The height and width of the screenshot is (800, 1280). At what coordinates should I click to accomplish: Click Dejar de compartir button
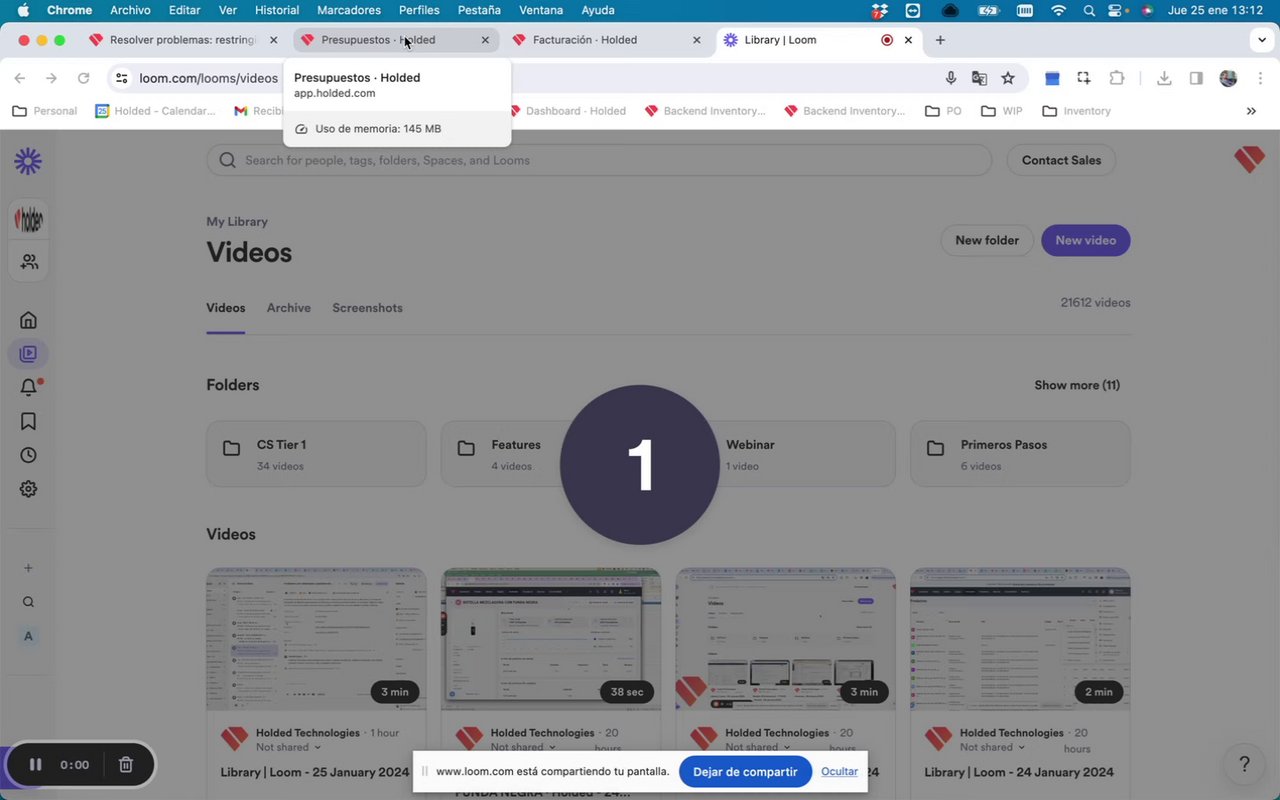tap(745, 772)
